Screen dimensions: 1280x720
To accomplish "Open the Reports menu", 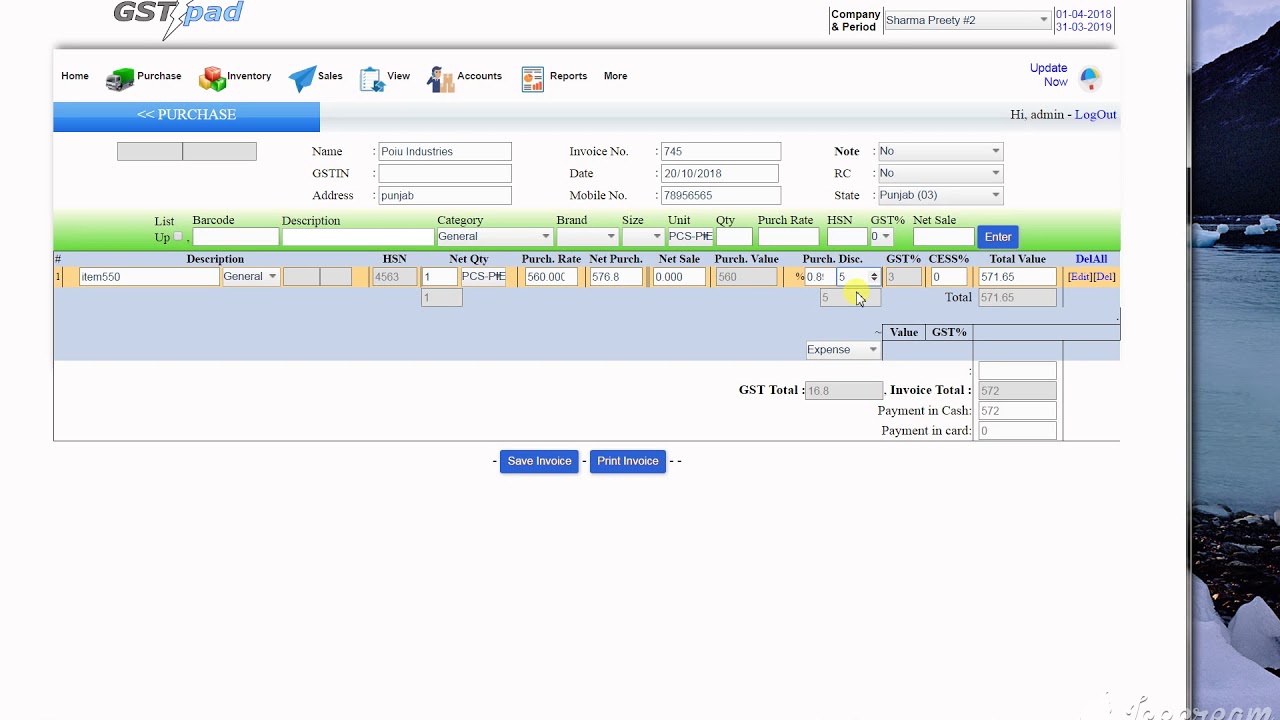I will [568, 76].
